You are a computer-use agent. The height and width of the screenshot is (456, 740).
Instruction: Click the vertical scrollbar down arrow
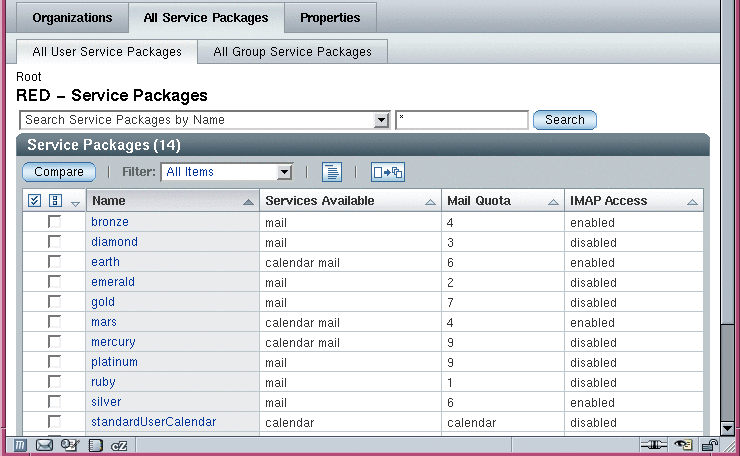(727, 429)
